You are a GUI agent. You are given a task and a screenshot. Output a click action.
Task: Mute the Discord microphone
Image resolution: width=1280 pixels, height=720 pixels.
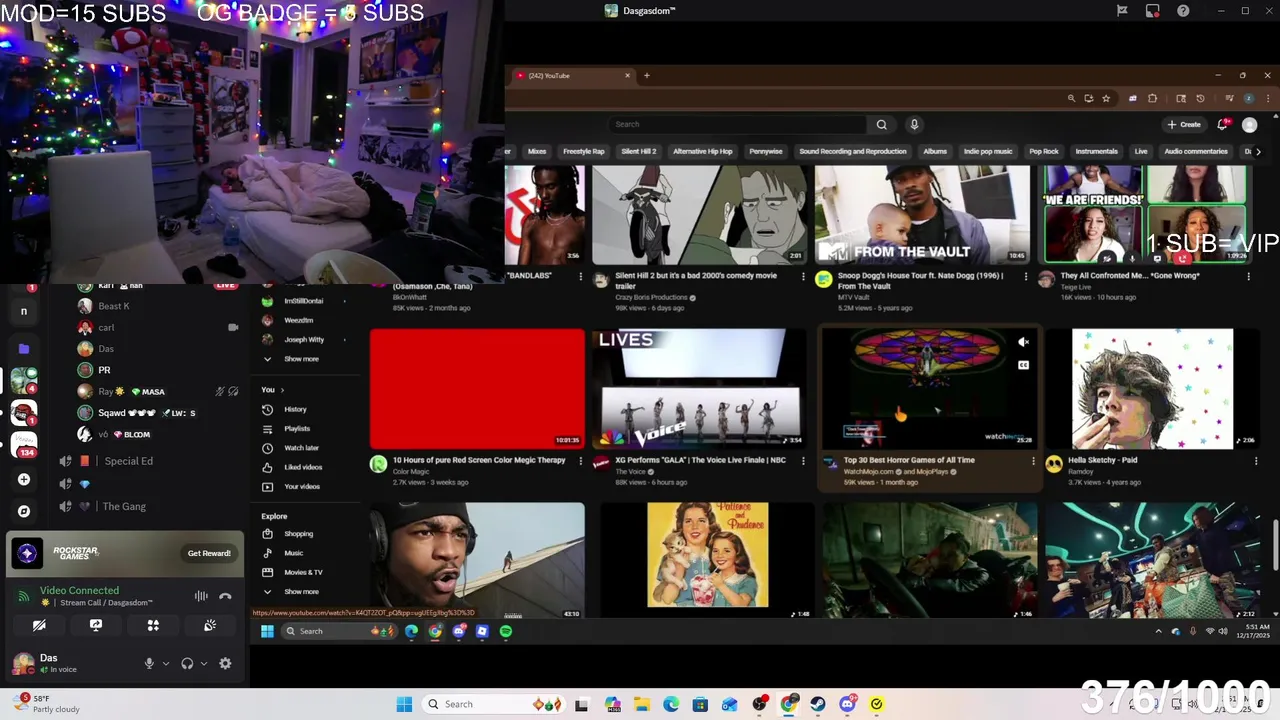pos(149,663)
